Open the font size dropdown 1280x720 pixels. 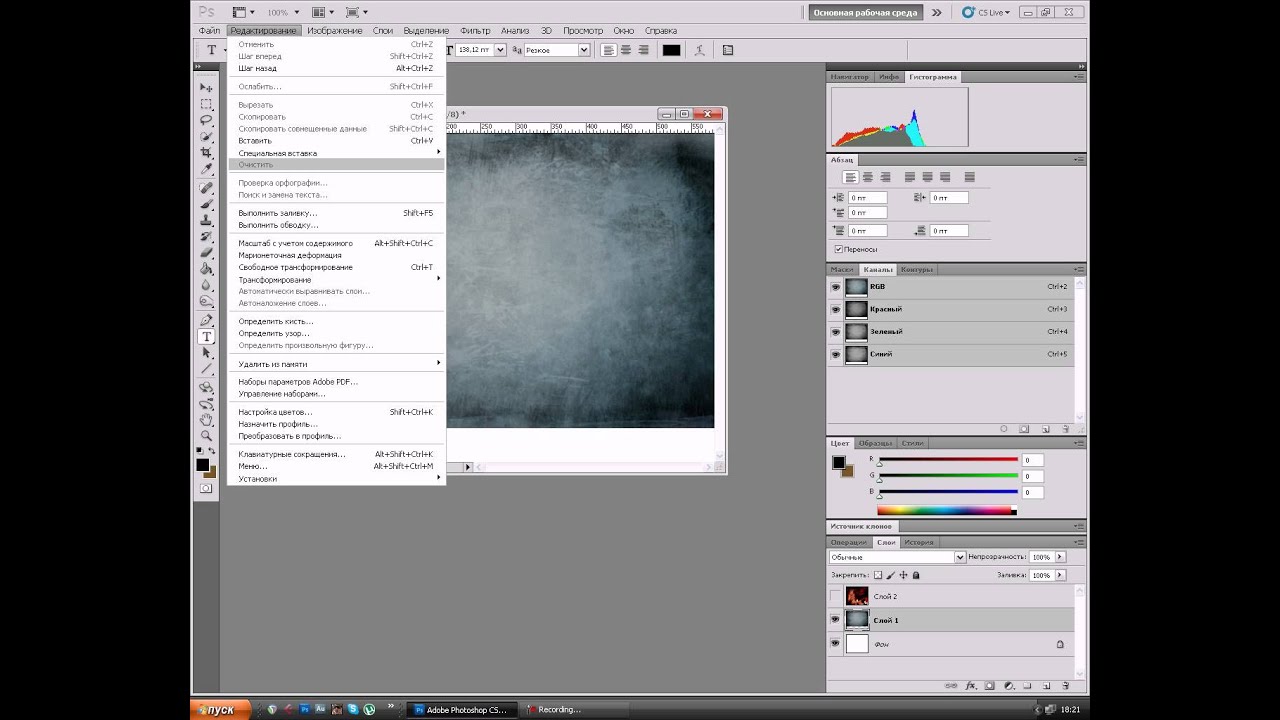(501, 50)
